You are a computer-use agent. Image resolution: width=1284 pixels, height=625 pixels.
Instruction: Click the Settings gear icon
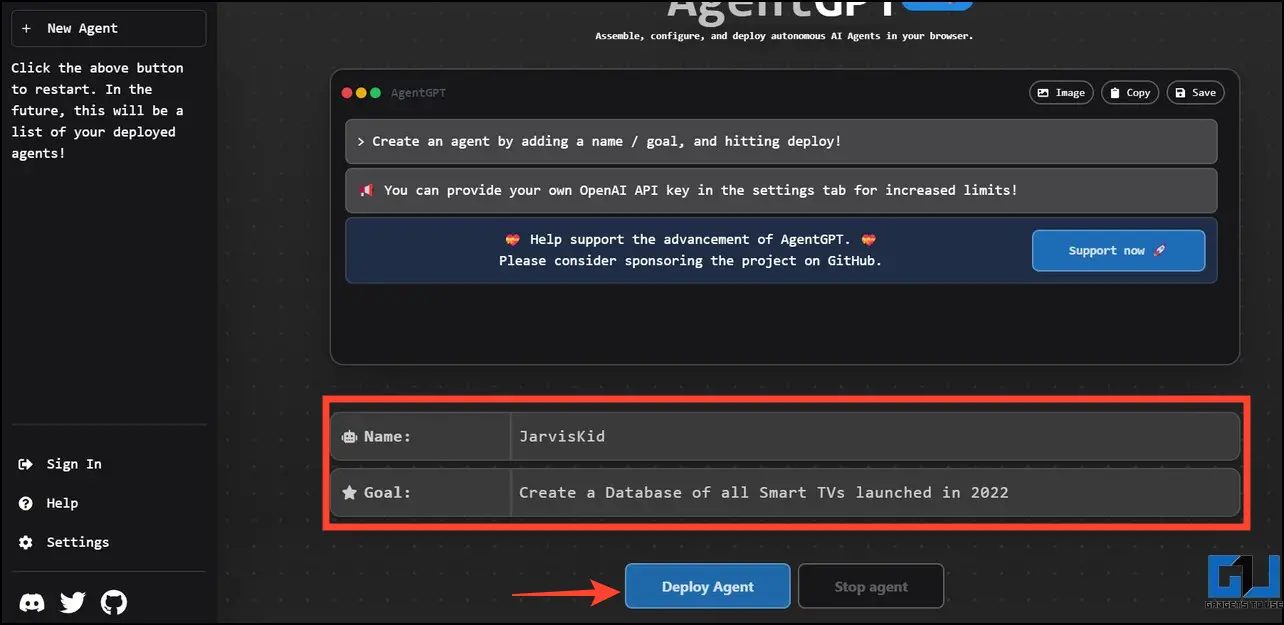click(x=26, y=542)
